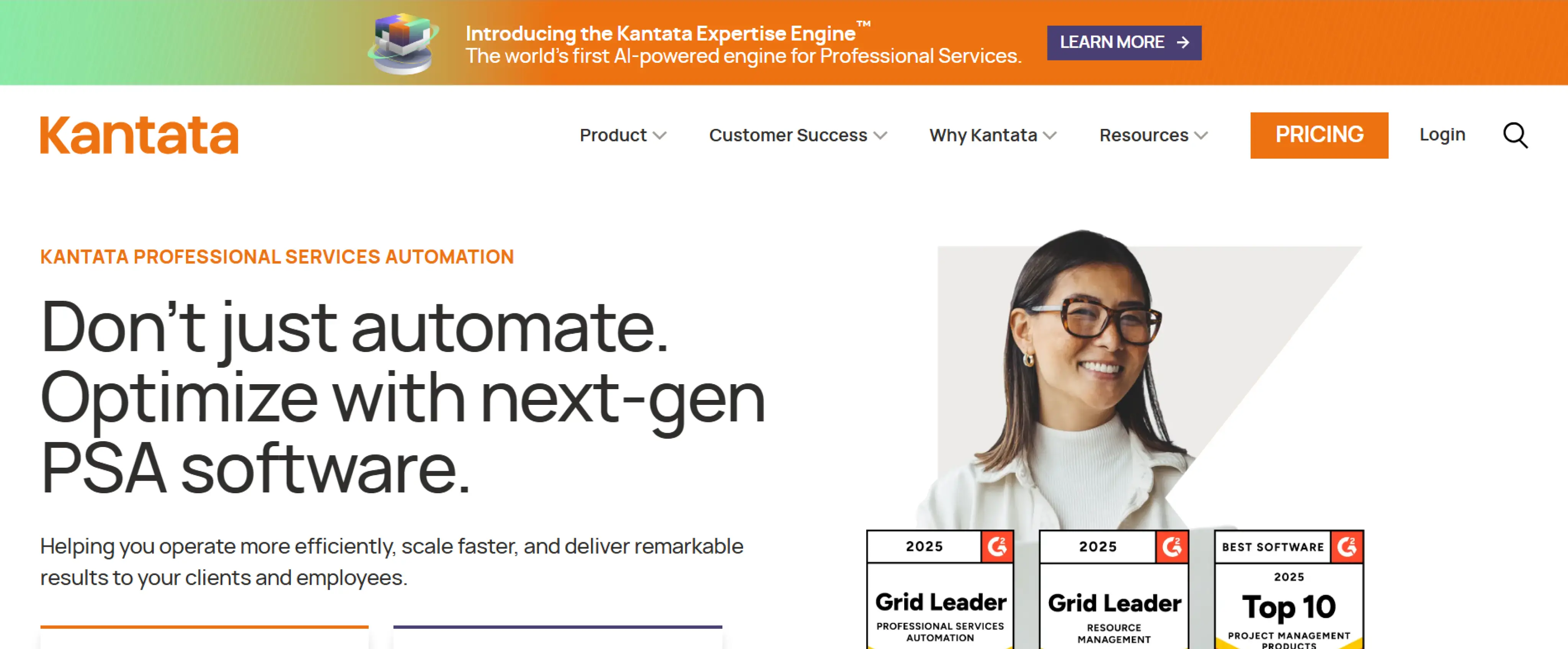Viewport: 1568px width, 649px height.
Task: Expand the Why Kantata dropdown chevron
Action: 1049,135
